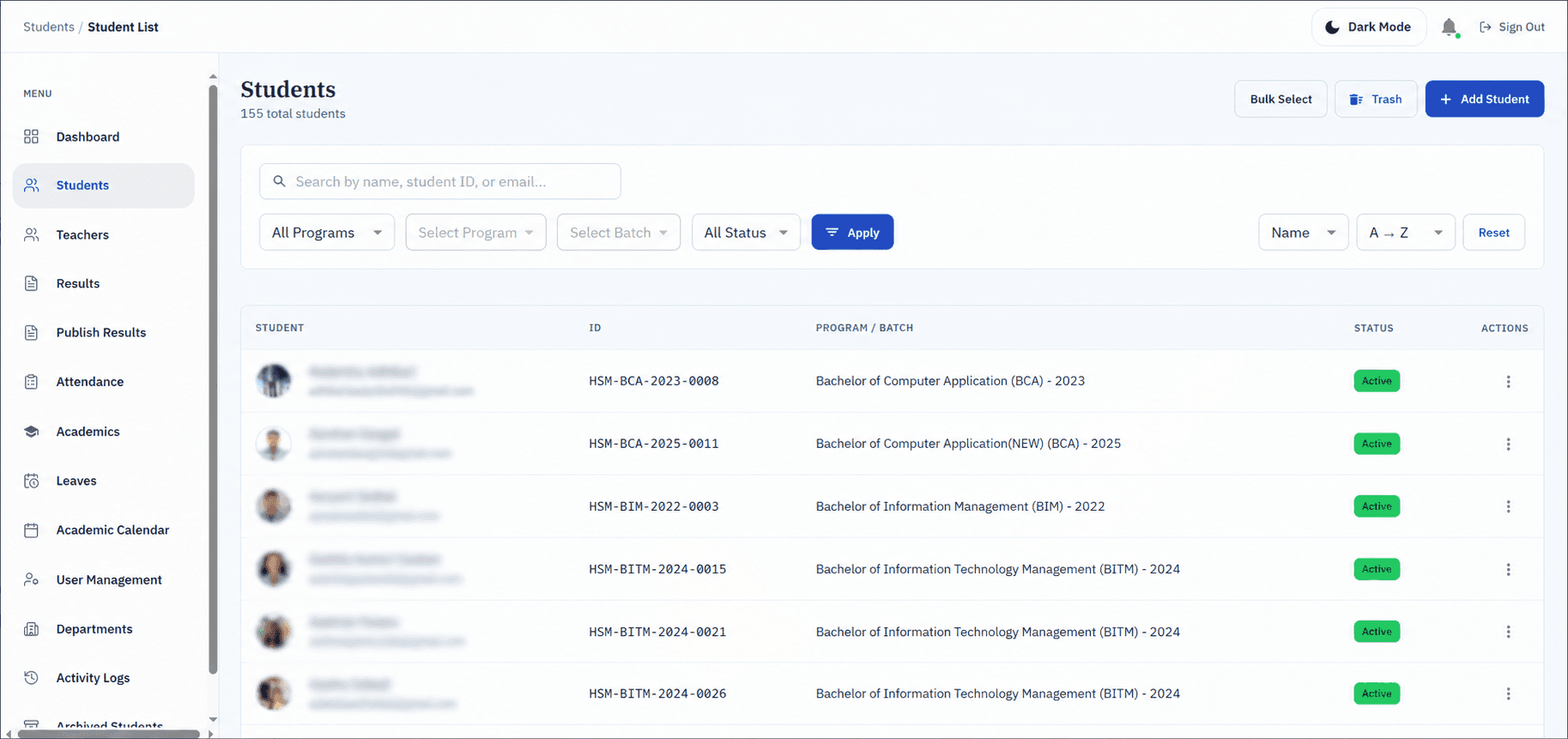Viewport: 1568px width, 739px height.
Task: Open actions menu for HSM-BITM-2024-0021
Action: tap(1508, 632)
